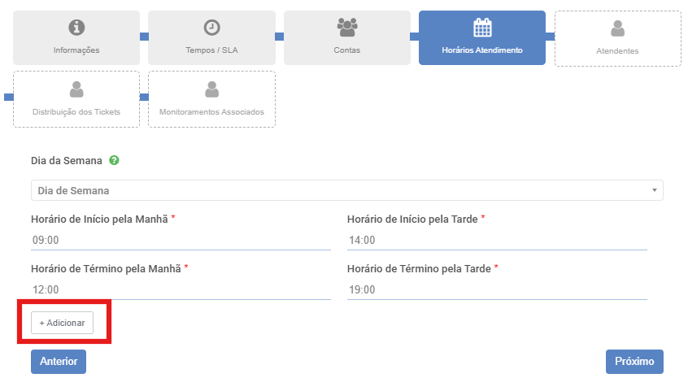Click the green help icon beside Dia da Semana
The height and width of the screenshot is (391, 688).
pyautogui.click(x=114, y=161)
